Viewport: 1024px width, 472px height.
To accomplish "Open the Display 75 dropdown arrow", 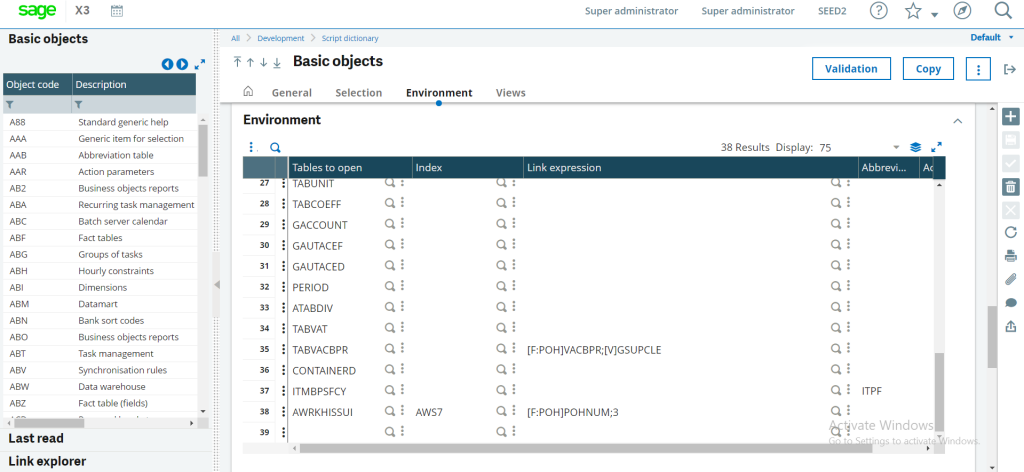I will tap(896, 148).
